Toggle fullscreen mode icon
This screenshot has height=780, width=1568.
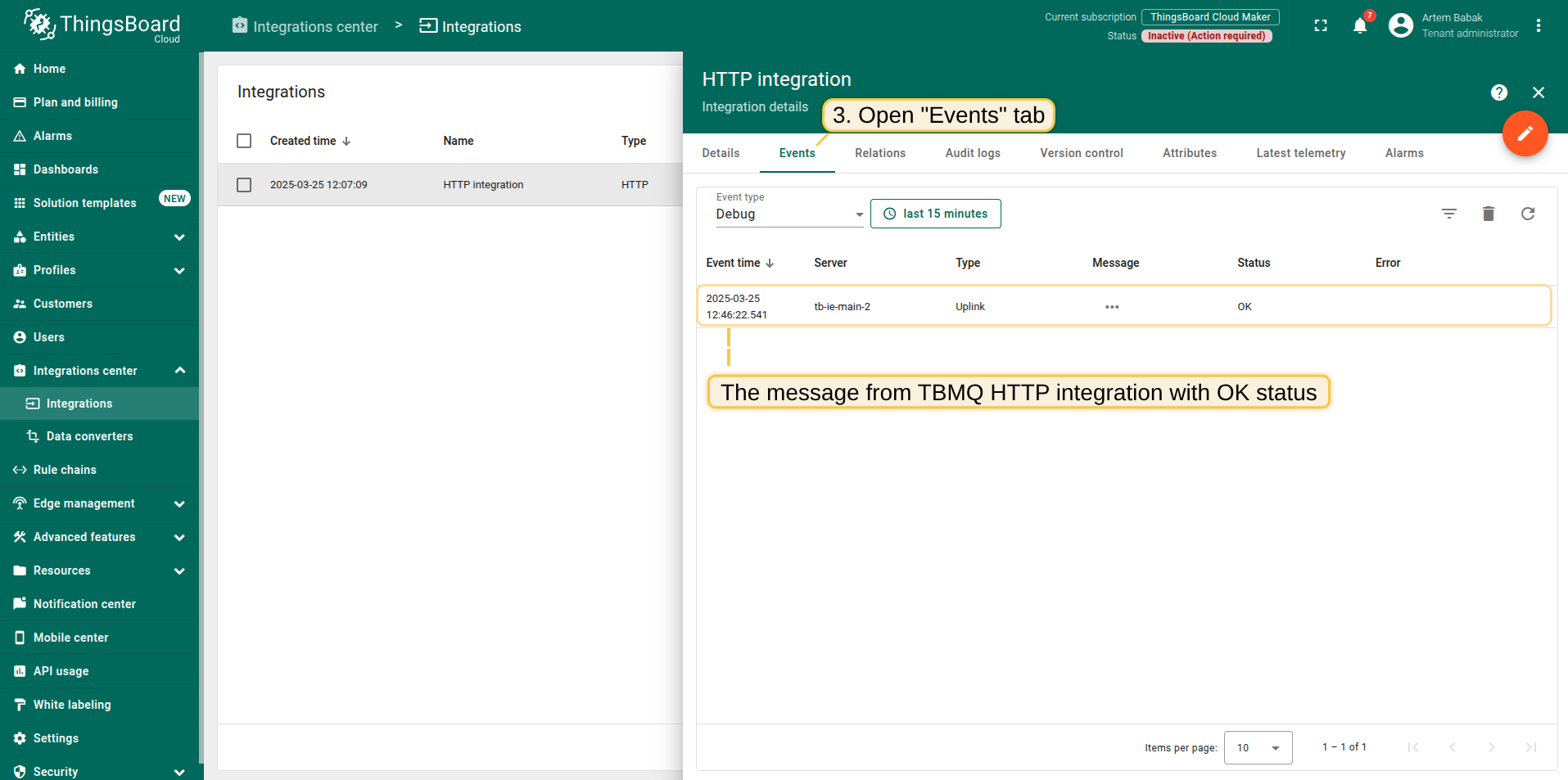[x=1321, y=26]
